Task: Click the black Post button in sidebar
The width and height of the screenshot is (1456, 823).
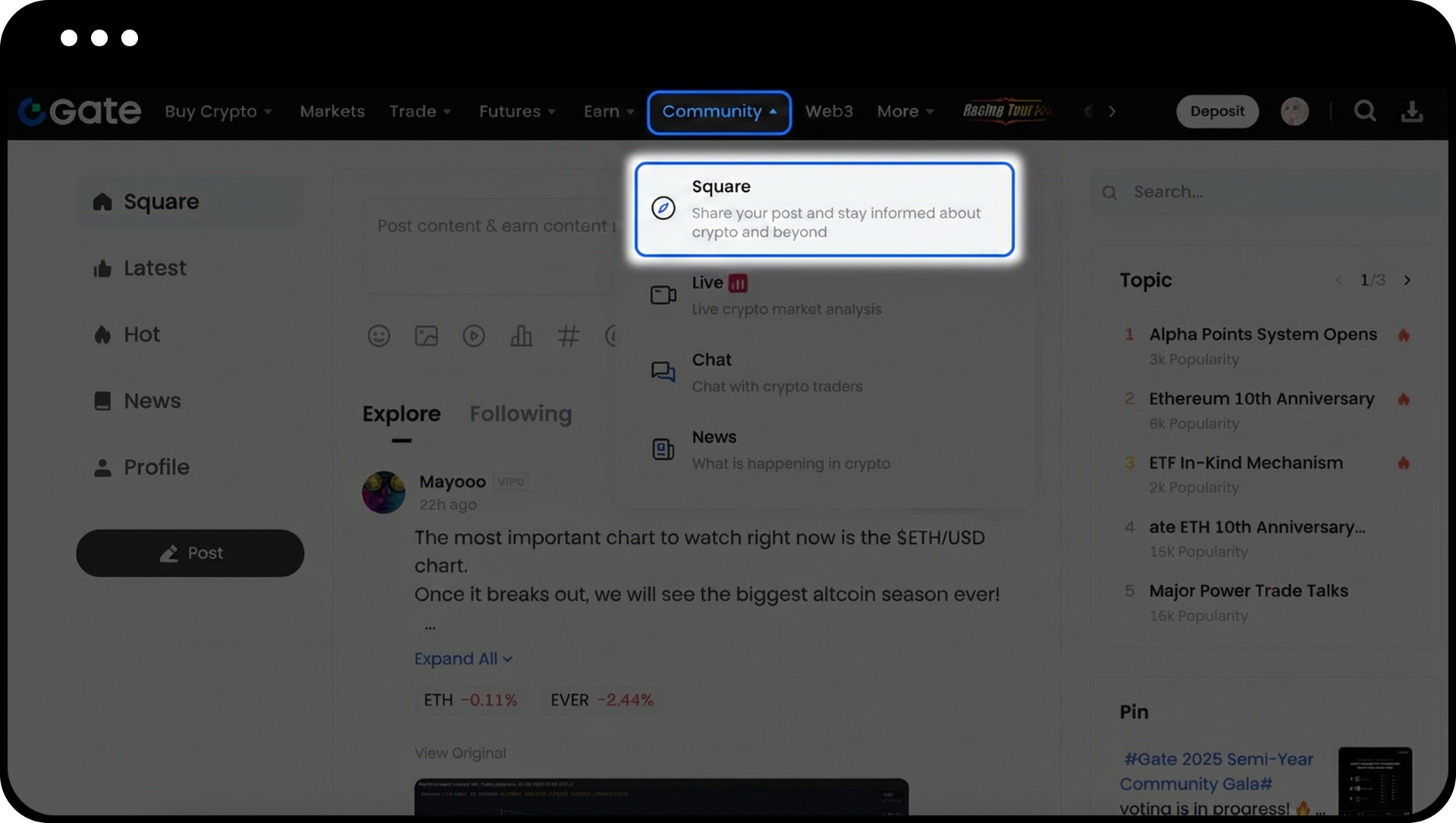Action: (x=190, y=553)
